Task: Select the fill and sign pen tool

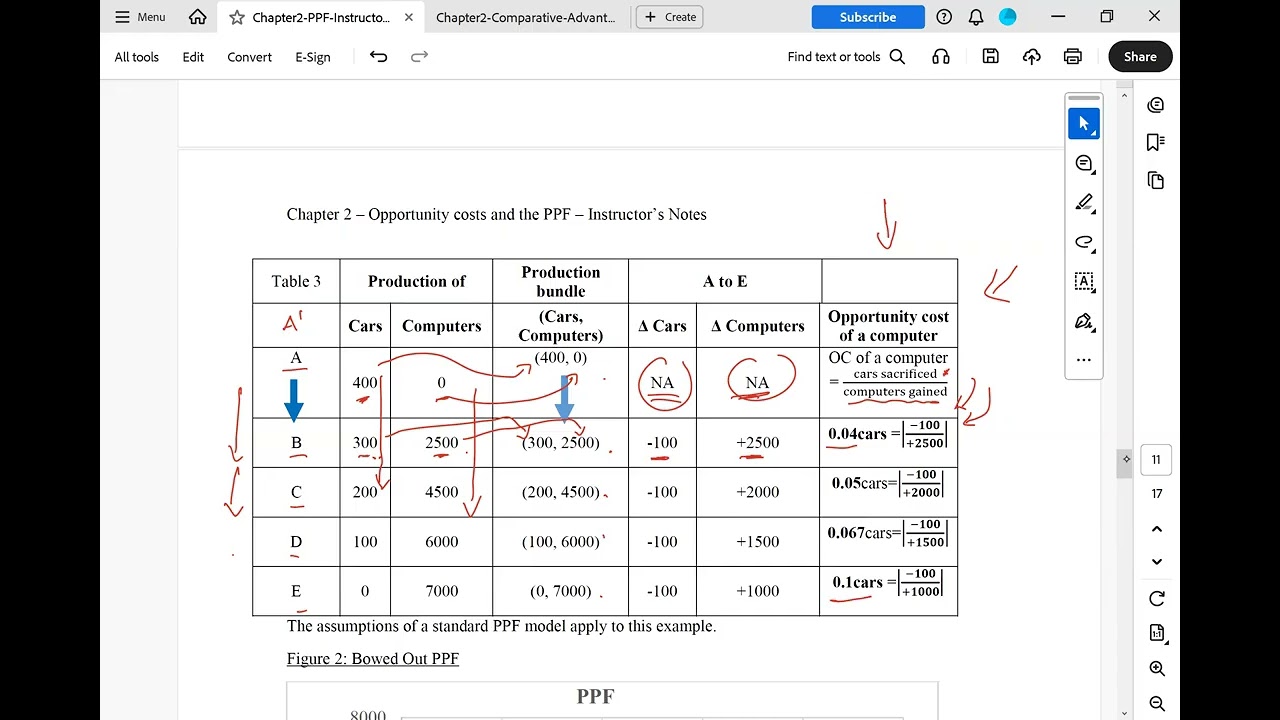Action: point(1084,321)
